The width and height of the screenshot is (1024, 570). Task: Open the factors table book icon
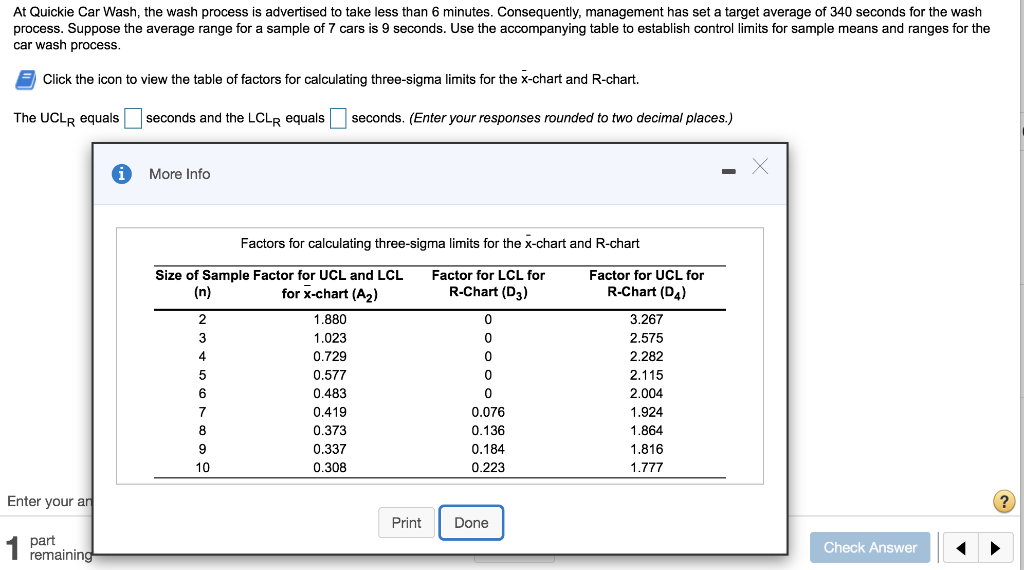coord(25,80)
